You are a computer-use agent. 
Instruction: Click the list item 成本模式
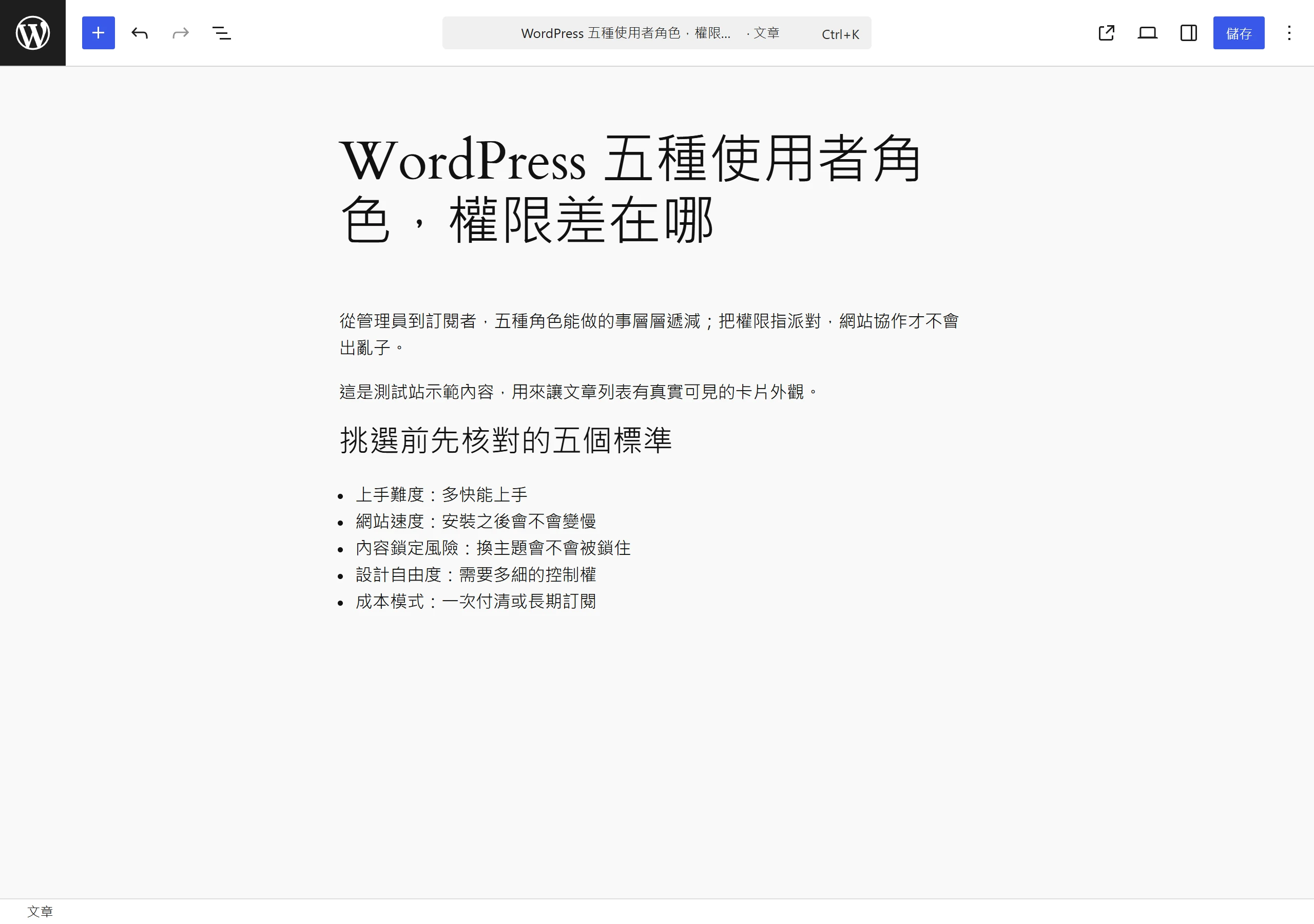[x=476, y=601]
